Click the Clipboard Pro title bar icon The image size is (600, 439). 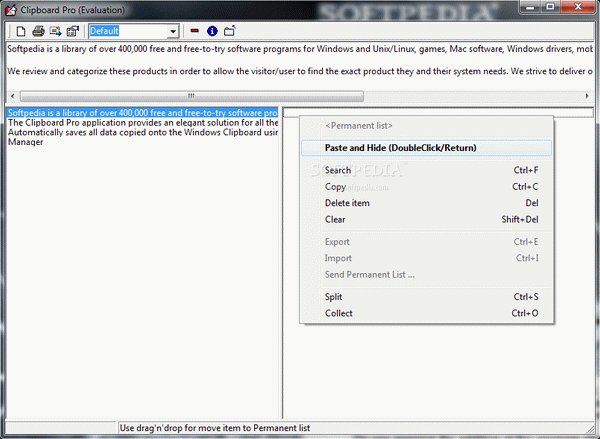coord(11,10)
